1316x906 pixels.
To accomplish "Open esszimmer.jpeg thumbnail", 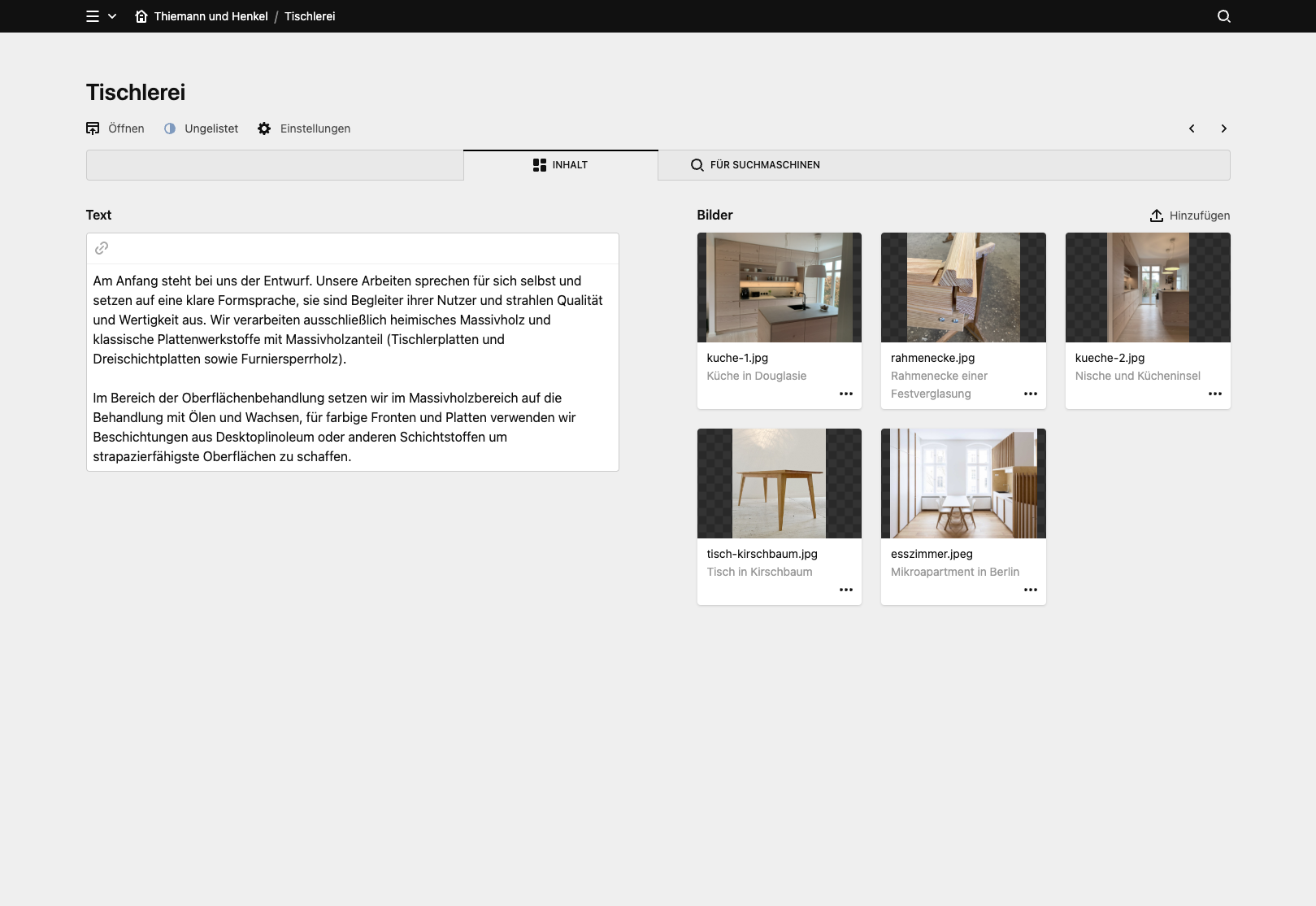I will 963,483.
